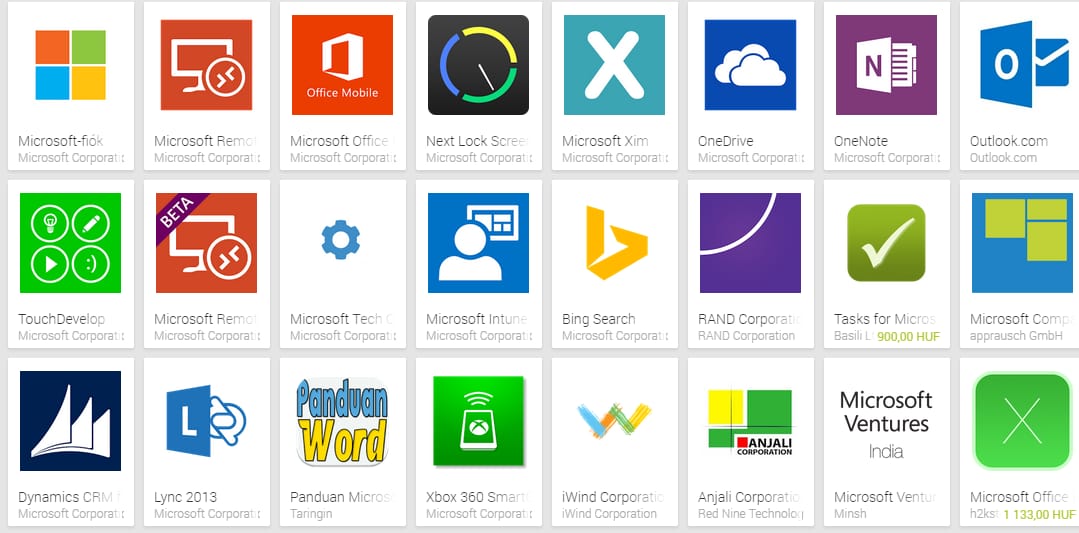The width and height of the screenshot is (1079, 533).
Task: Open the Bing Search title
Action: click(599, 319)
